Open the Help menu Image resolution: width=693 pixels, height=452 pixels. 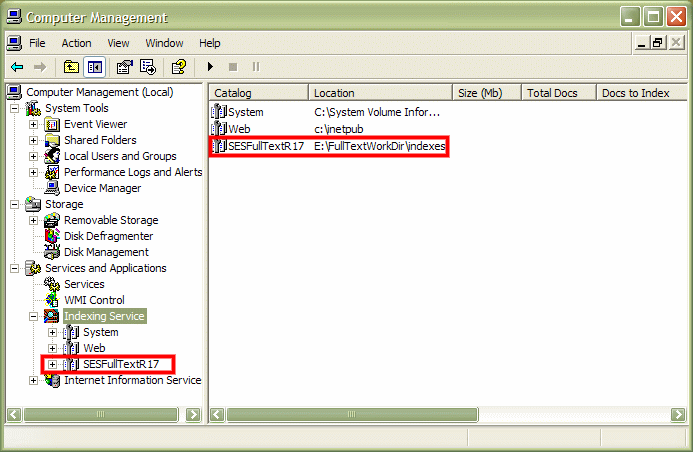pos(209,43)
